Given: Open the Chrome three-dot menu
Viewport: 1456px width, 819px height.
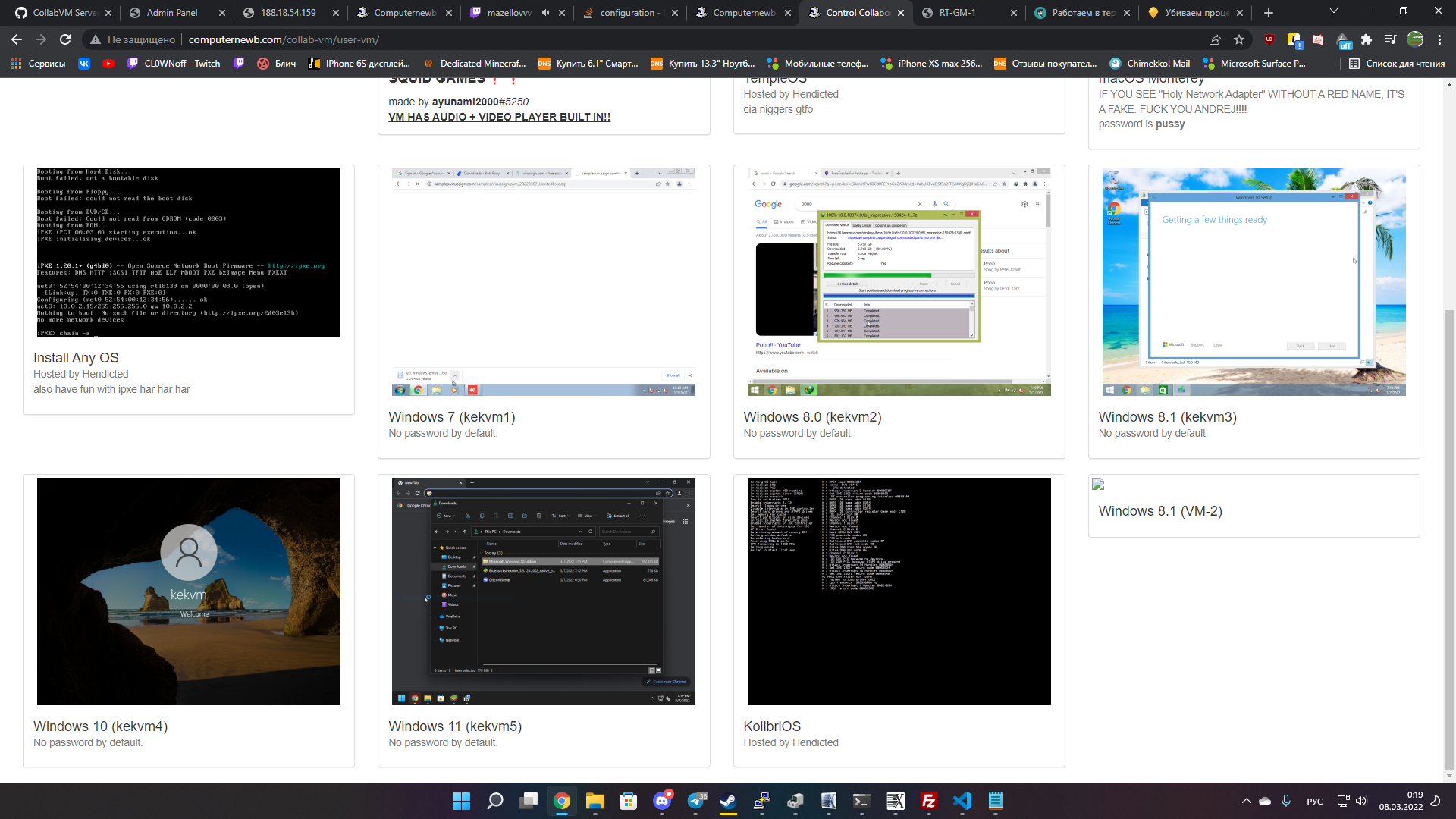Looking at the screenshot, I should [x=1439, y=39].
